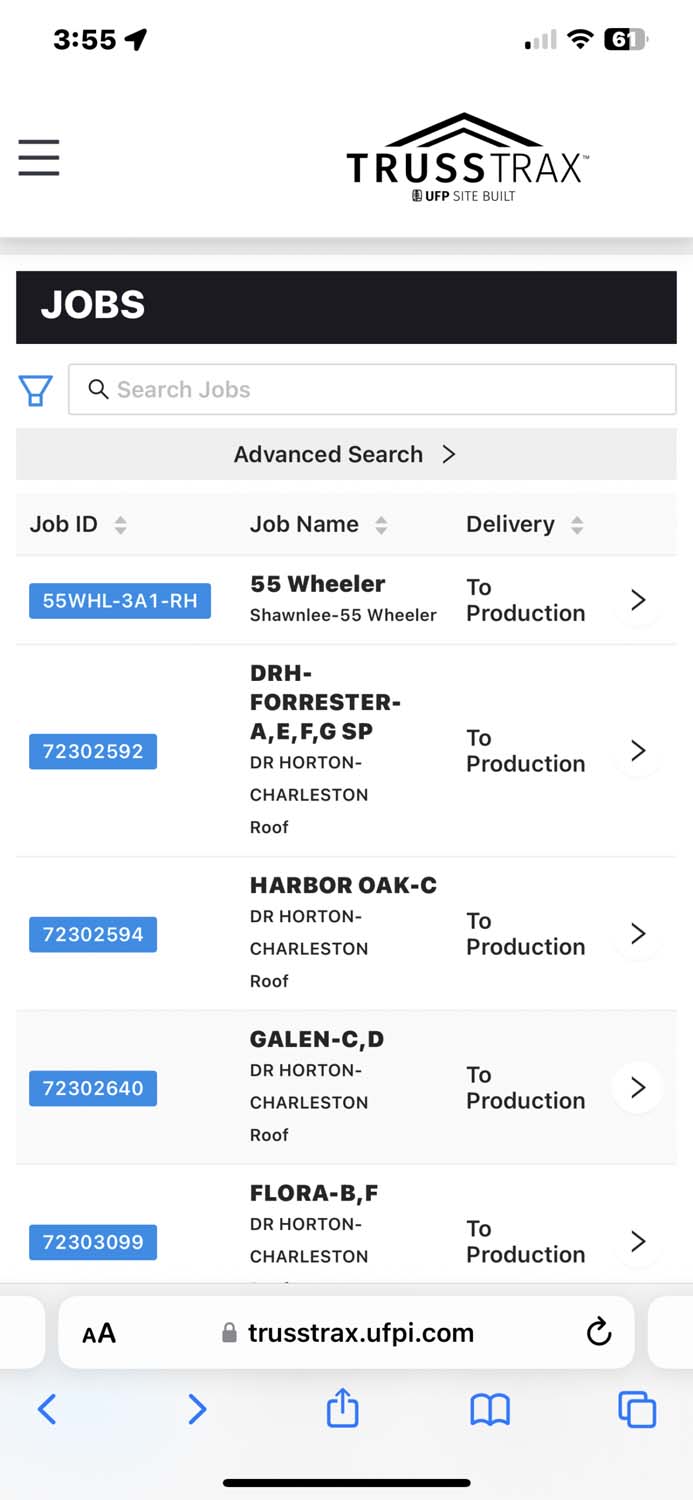
Task: Open the hamburger navigation menu
Action: coord(39,158)
